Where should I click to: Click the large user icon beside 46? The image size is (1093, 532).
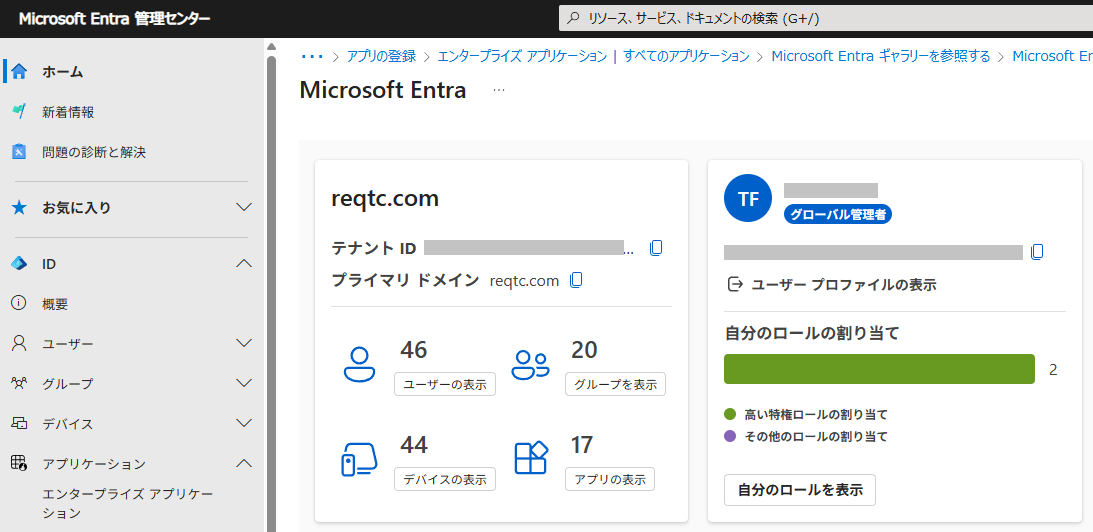point(360,364)
